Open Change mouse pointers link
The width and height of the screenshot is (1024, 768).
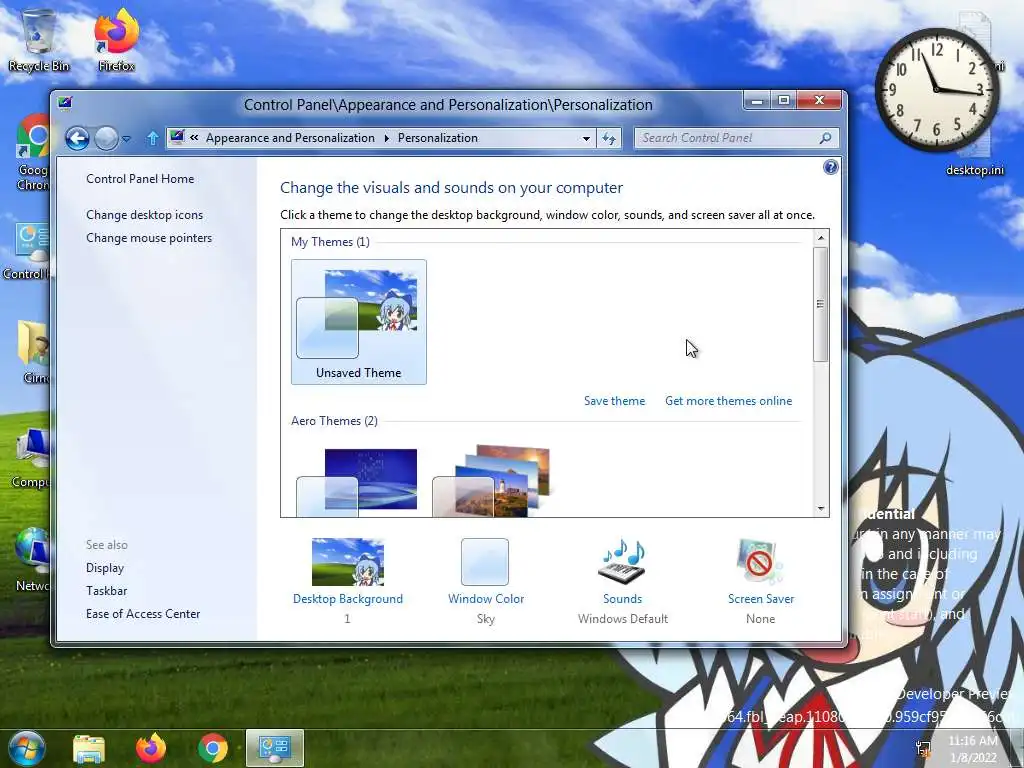point(149,238)
